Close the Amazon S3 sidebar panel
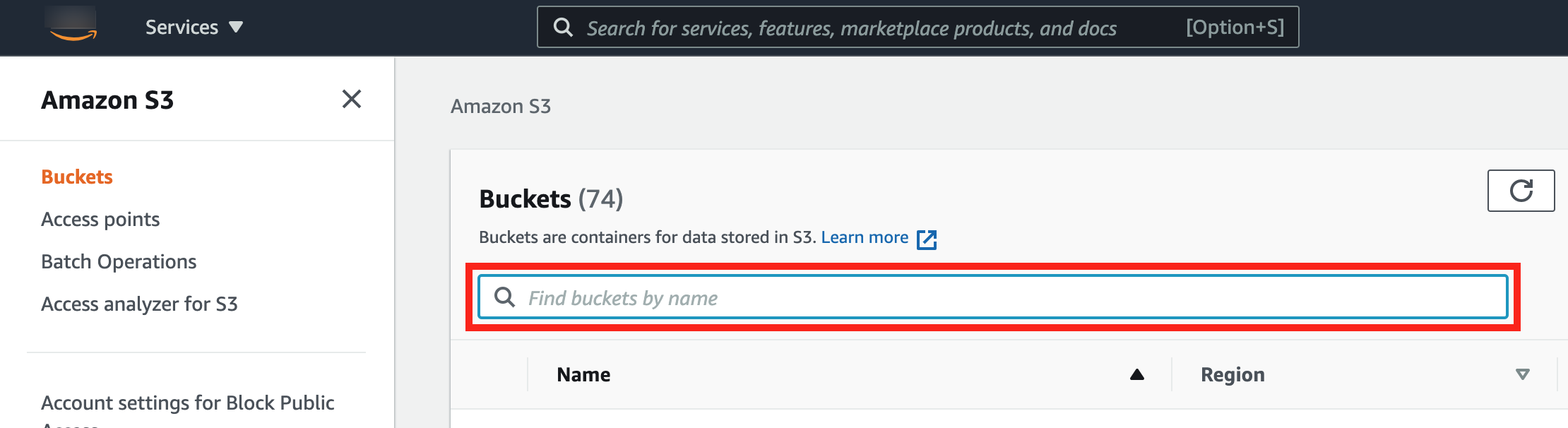The width and height of the screenshot is (1568, 428). pos(351,99)
